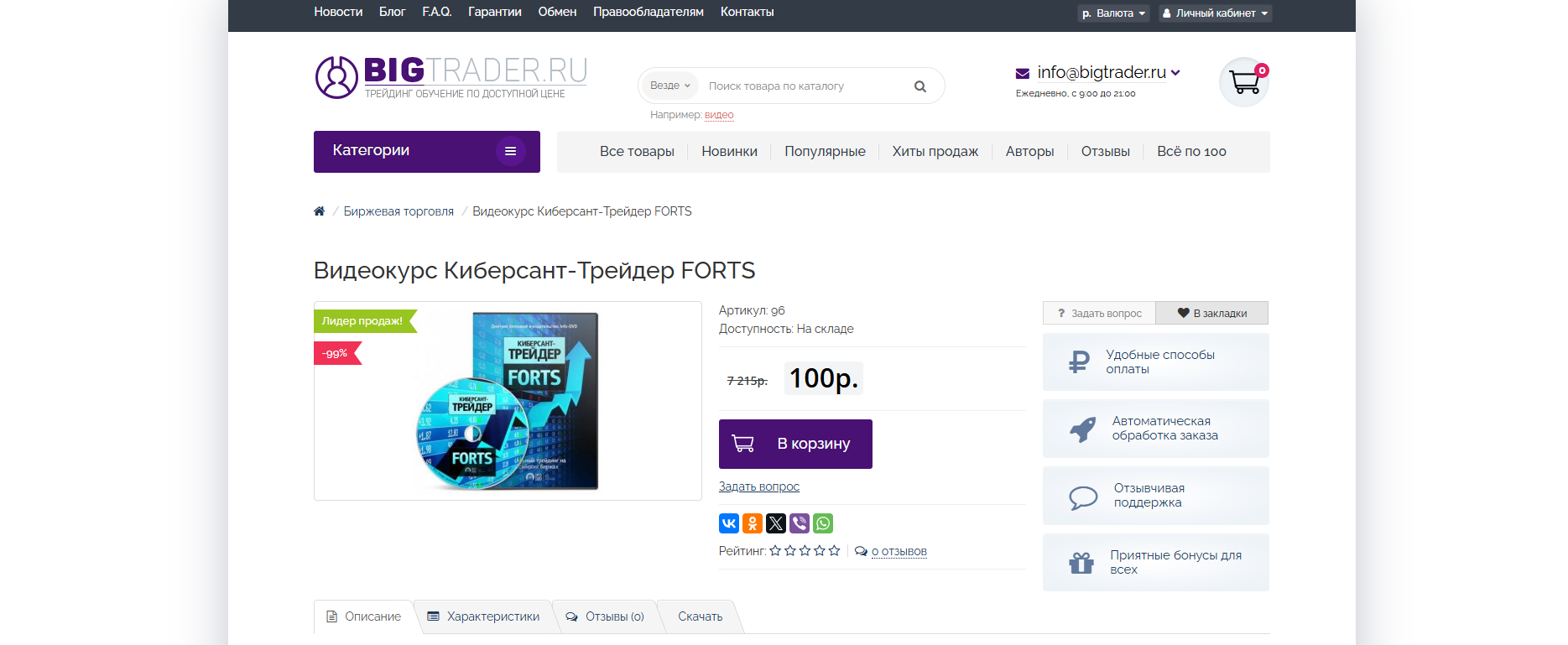Share via VK icon
This screenshot has width=1568, height=645.
729,523
